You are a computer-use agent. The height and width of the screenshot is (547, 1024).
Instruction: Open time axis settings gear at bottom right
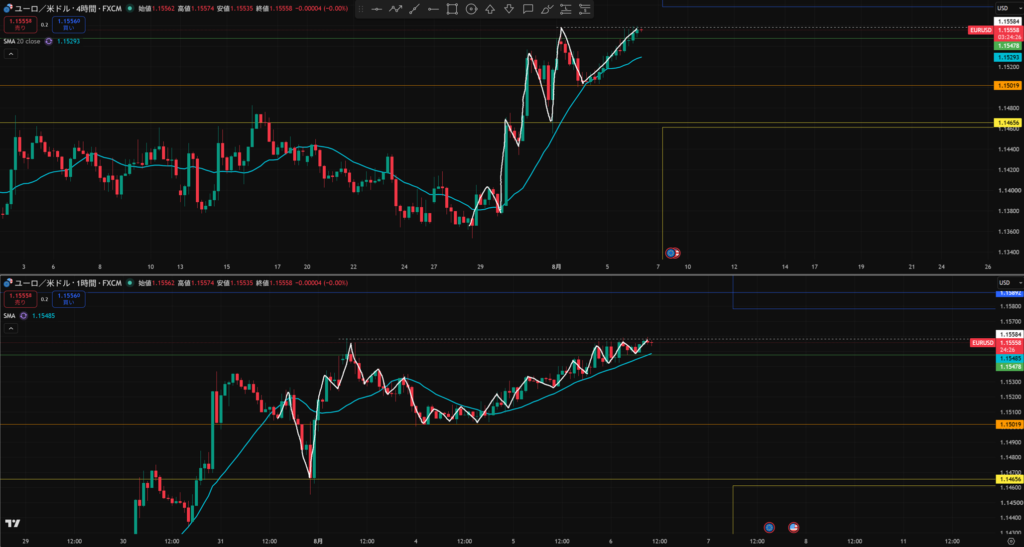click(1011, 541)
